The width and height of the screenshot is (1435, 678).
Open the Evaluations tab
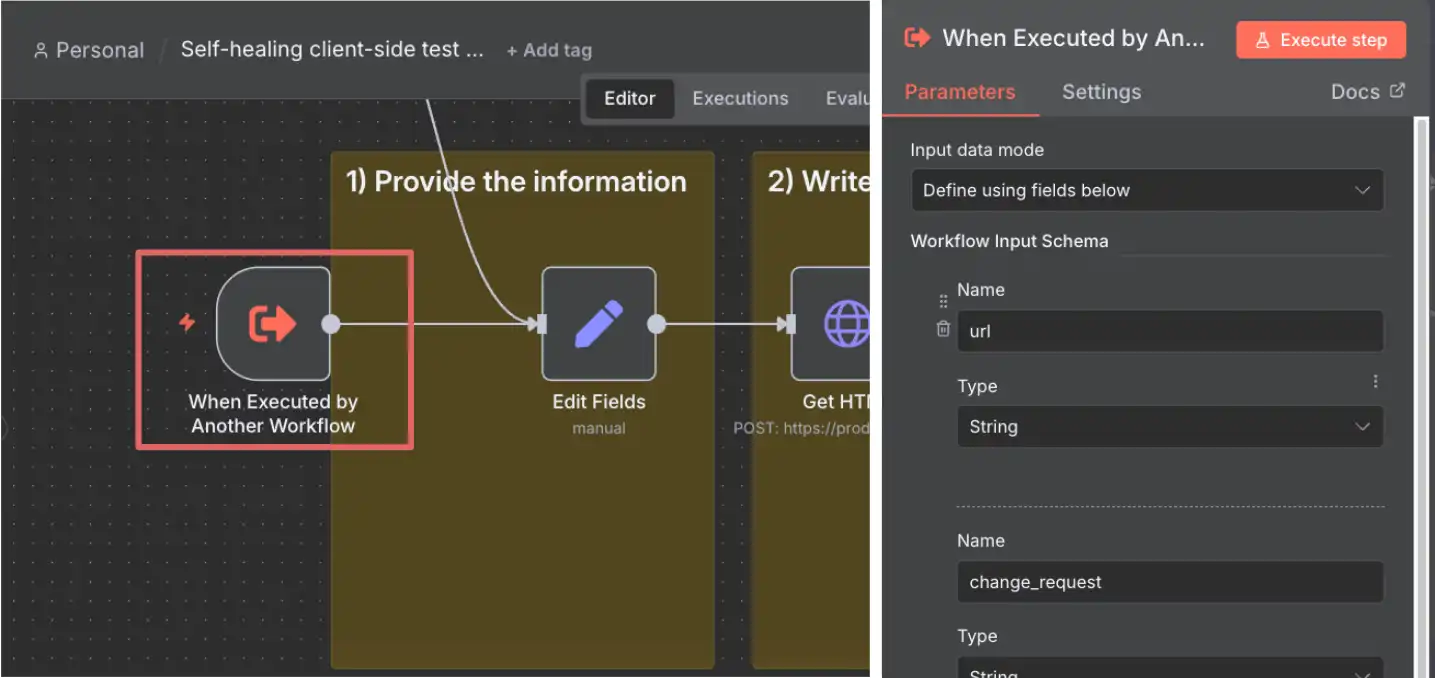[x=847, y=98]
